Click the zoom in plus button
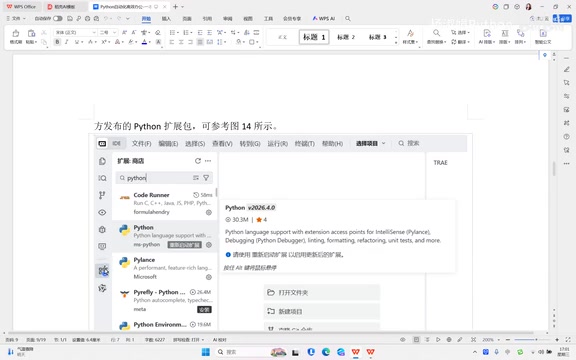The height and width of the screenshot is (360, 576). pyautogui.click(x=557, y=340)
